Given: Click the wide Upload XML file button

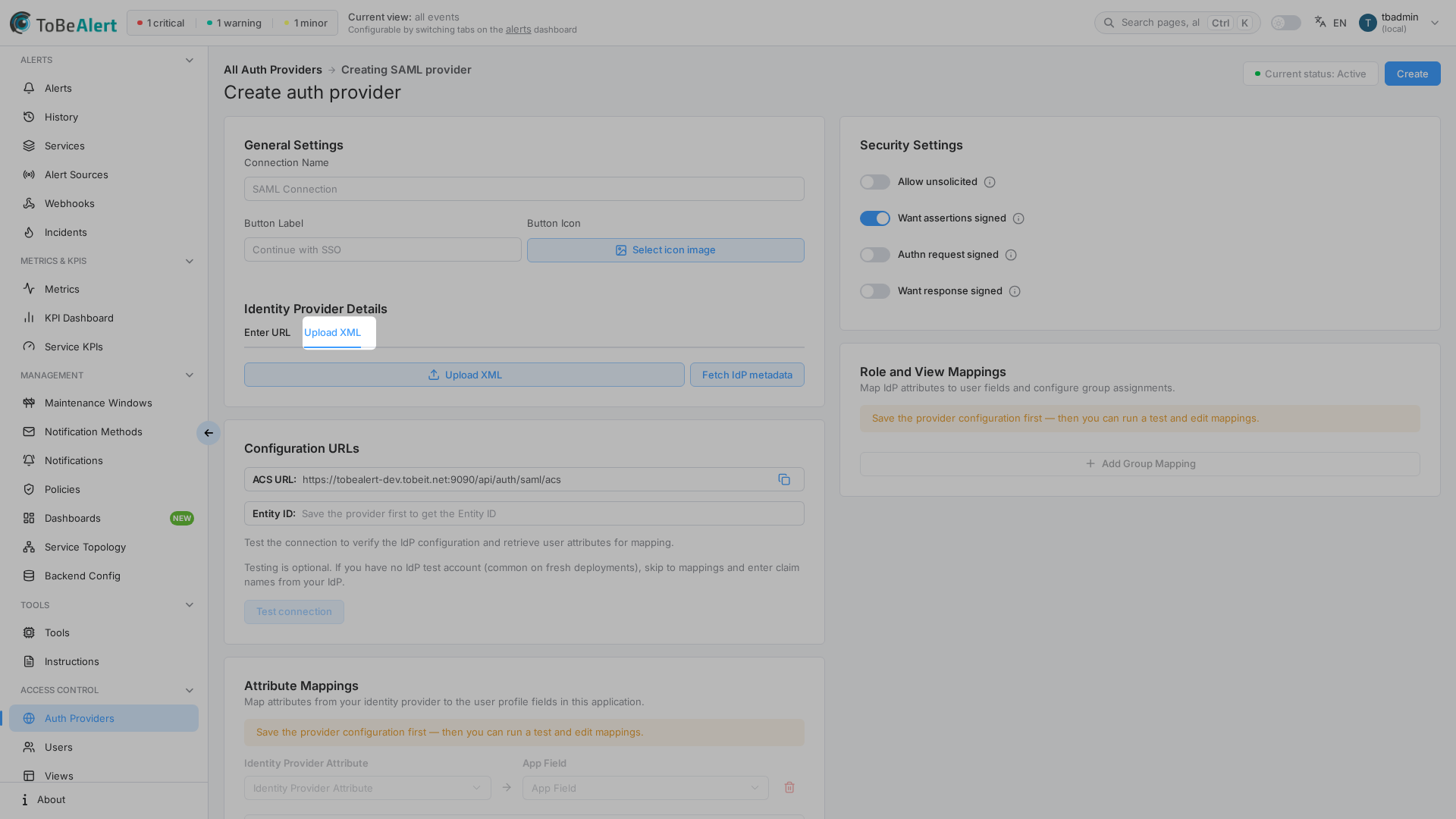Looking at the screenshot, I should 464,375.
